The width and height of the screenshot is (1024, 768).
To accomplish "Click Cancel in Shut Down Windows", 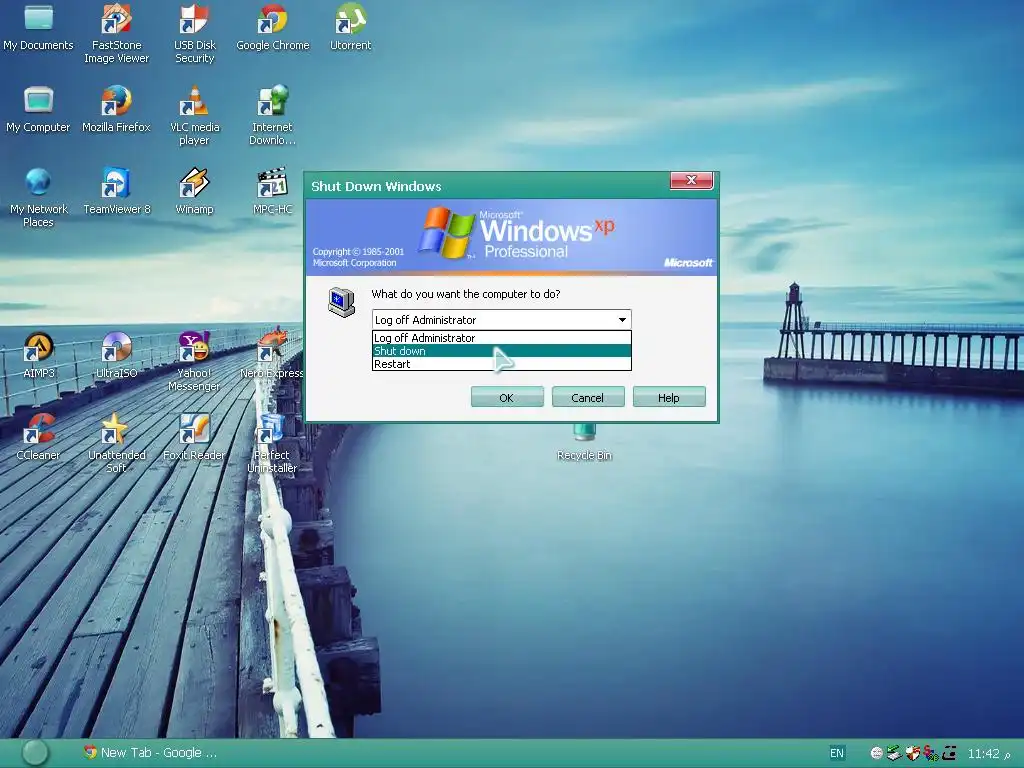I will click(588, 397).
